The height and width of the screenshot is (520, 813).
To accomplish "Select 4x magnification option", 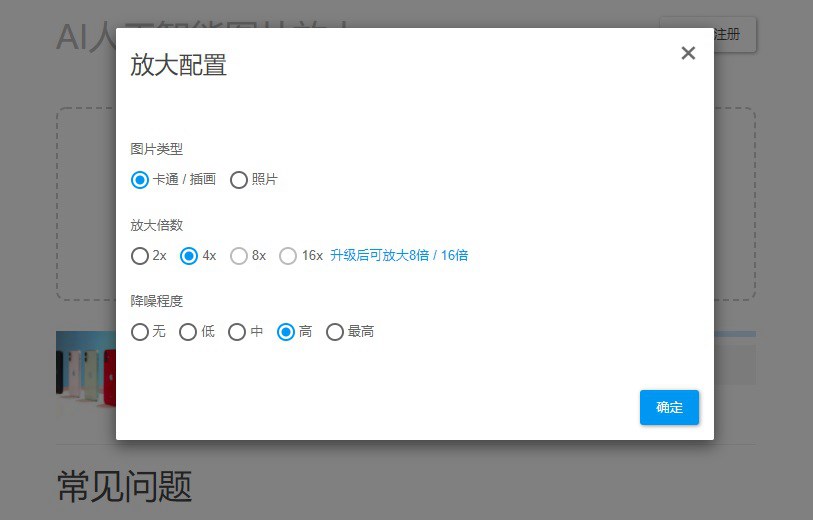I will coord(189,256).
